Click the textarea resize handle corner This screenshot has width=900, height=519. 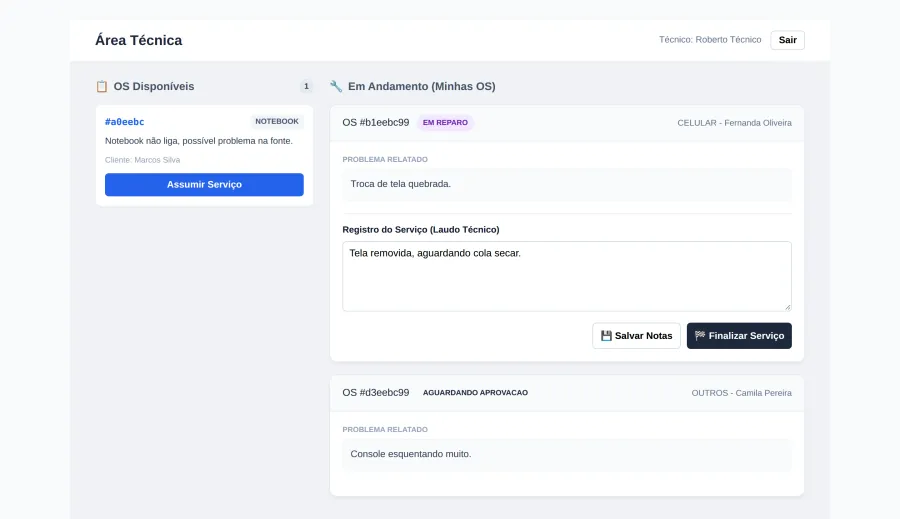pyautogui.click(x=788, y=307)
